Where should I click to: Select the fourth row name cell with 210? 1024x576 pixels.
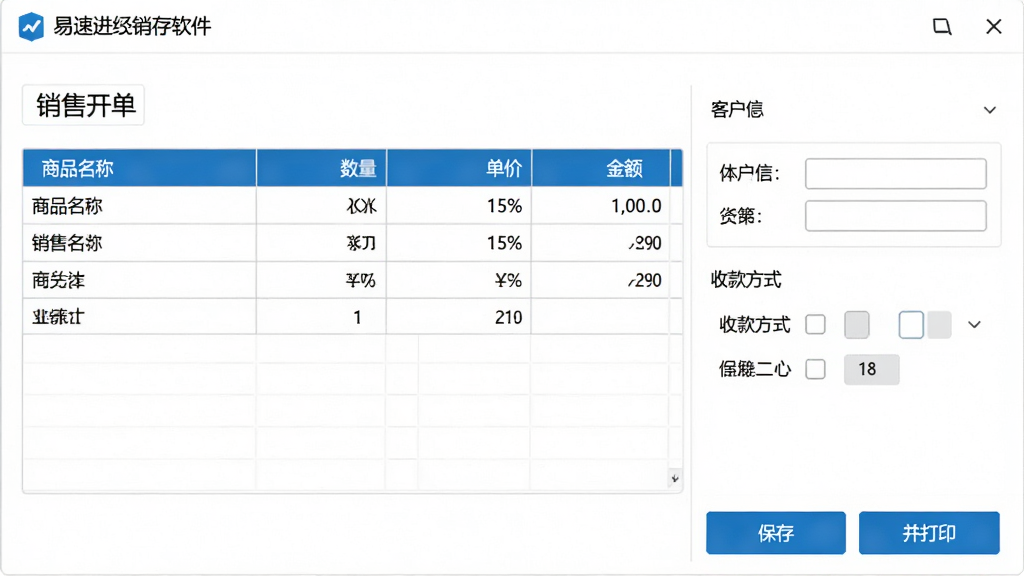click(140, 317)
